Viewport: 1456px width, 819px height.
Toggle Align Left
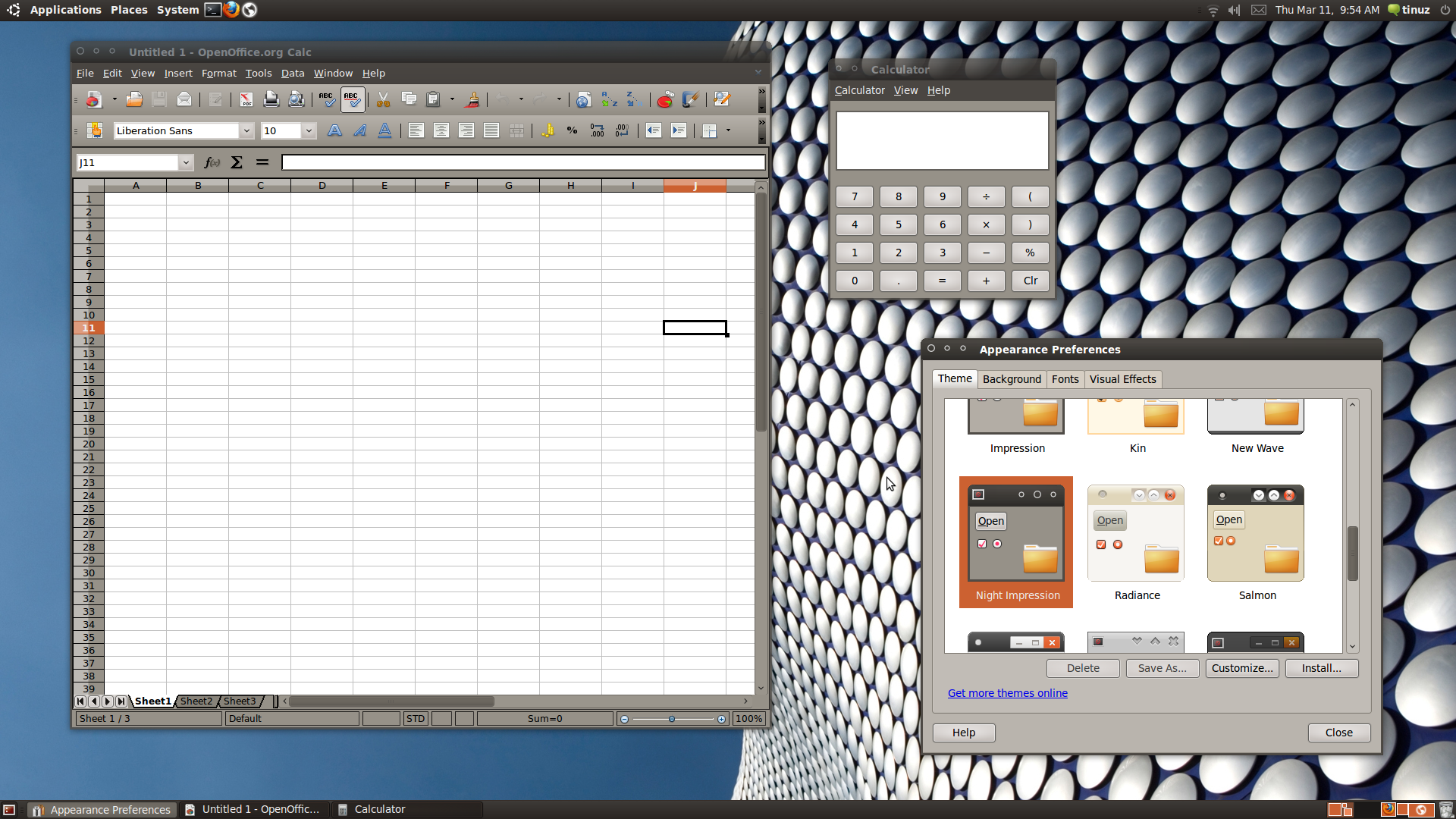[x=416, y=130]
